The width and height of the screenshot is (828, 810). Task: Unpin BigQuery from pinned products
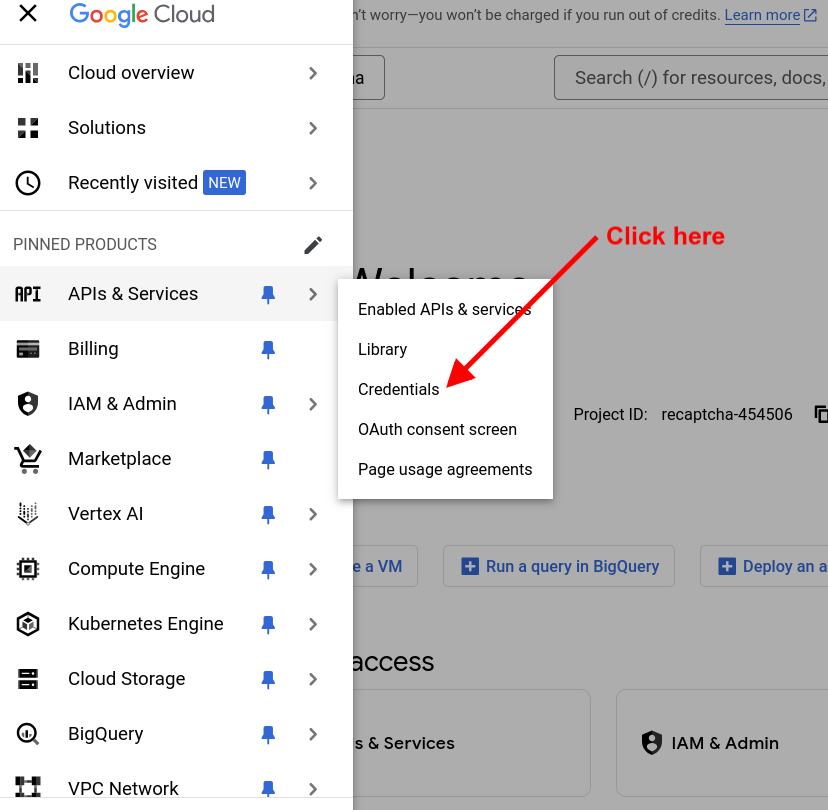click(x=268, y=734)
